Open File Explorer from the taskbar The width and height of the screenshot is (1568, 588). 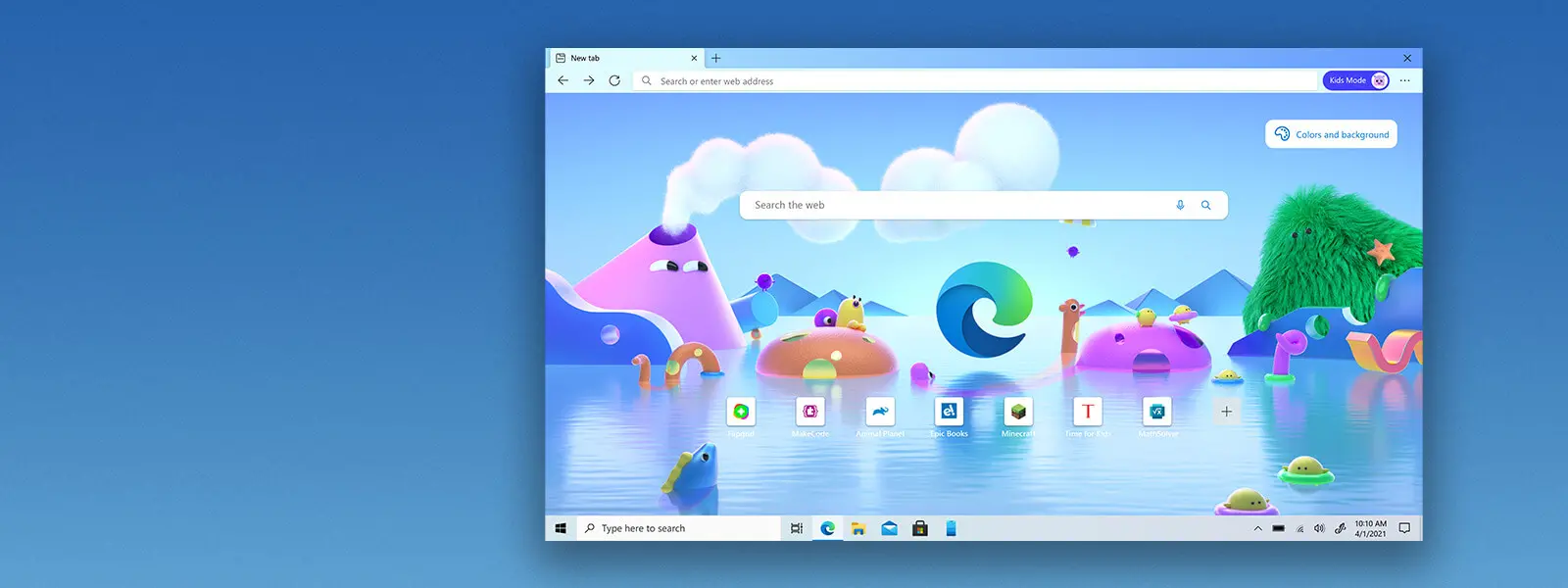(858, 528)
